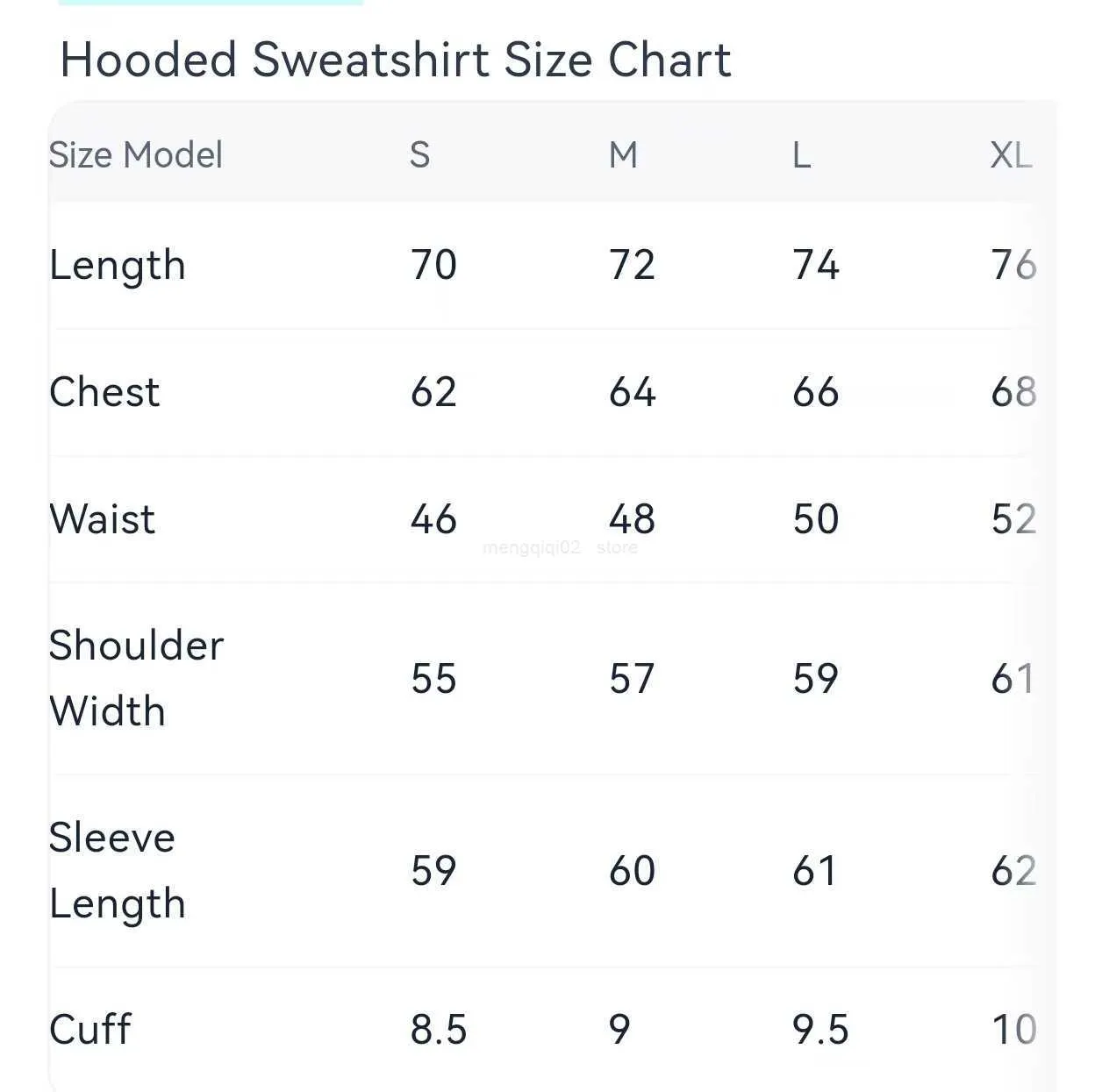Click Sleeve Length value 60 for size M

pyautogui.click(x=632, y=871)
